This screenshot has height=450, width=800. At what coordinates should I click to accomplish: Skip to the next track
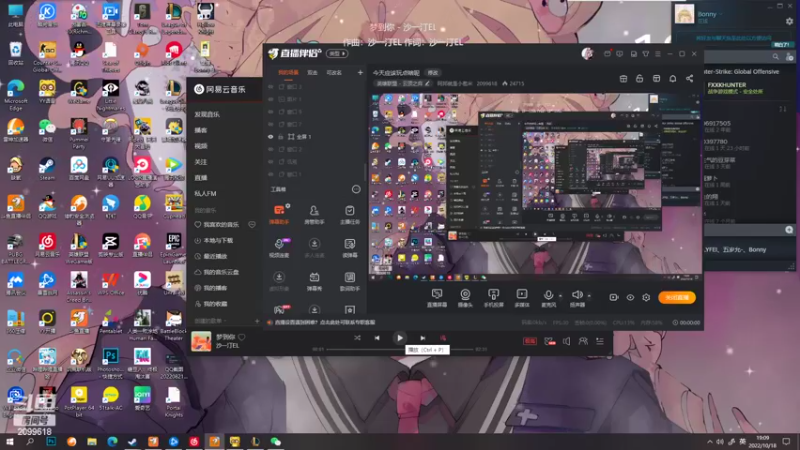tap(422, 338)
